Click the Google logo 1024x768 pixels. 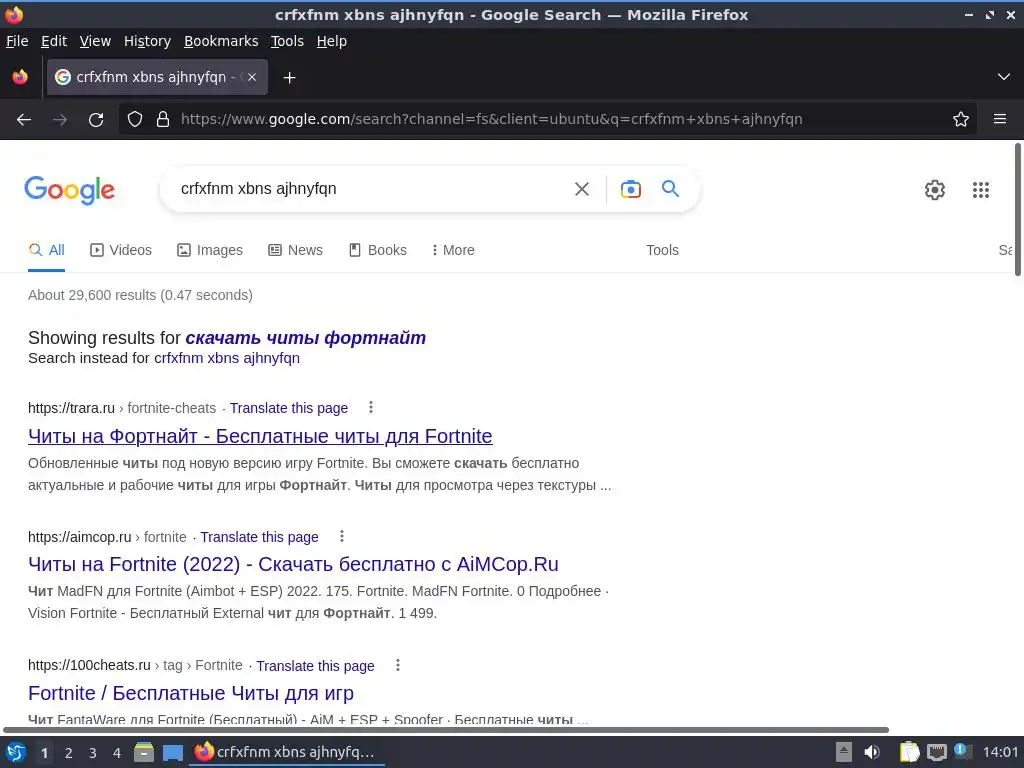(x=69, y=190)
